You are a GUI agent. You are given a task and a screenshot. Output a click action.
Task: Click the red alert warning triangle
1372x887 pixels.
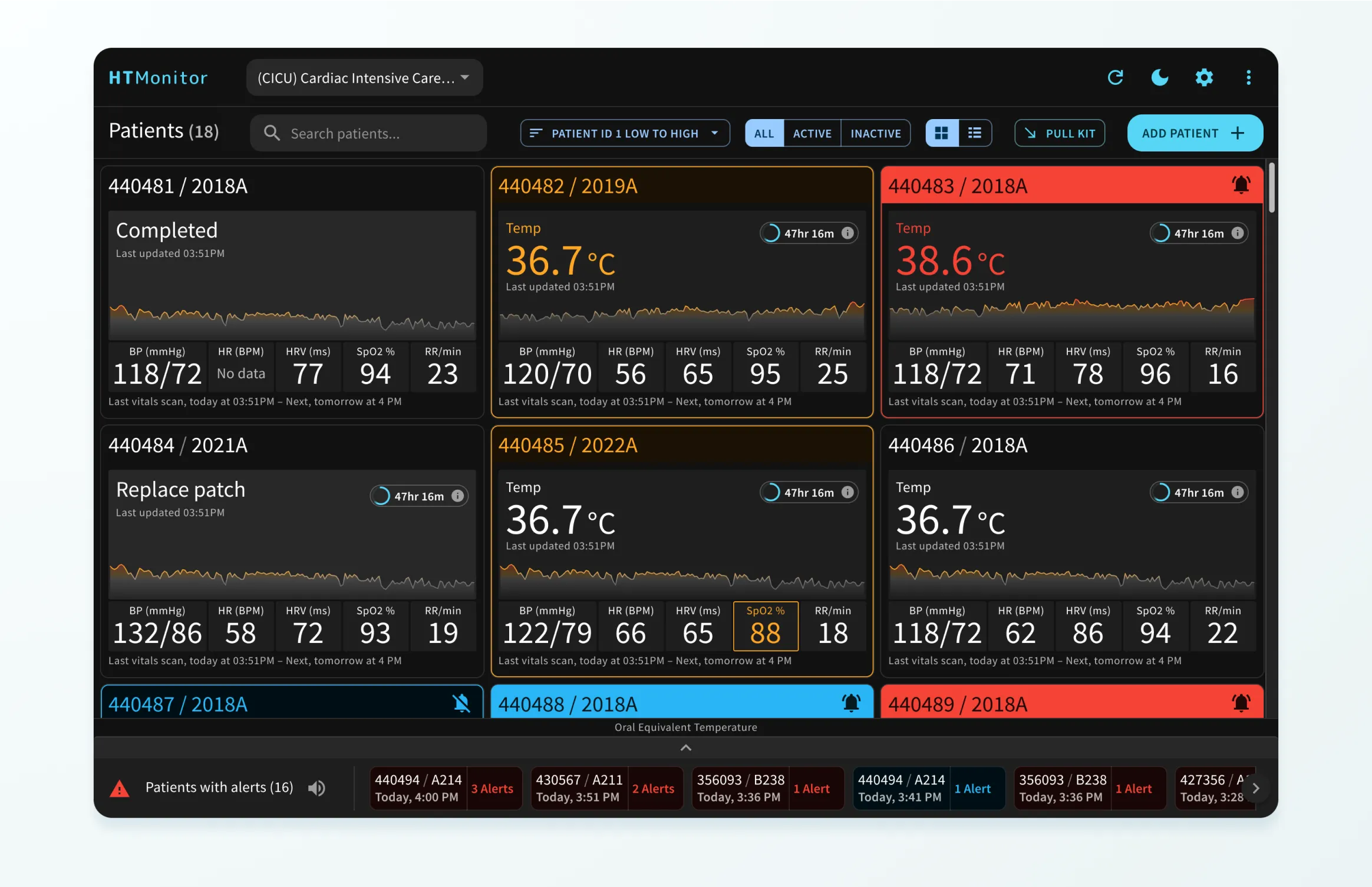coord(120,788)
